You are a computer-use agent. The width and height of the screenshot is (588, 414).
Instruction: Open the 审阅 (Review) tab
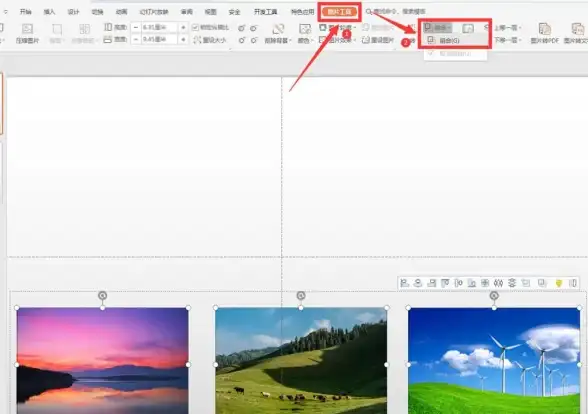[186, 12]
